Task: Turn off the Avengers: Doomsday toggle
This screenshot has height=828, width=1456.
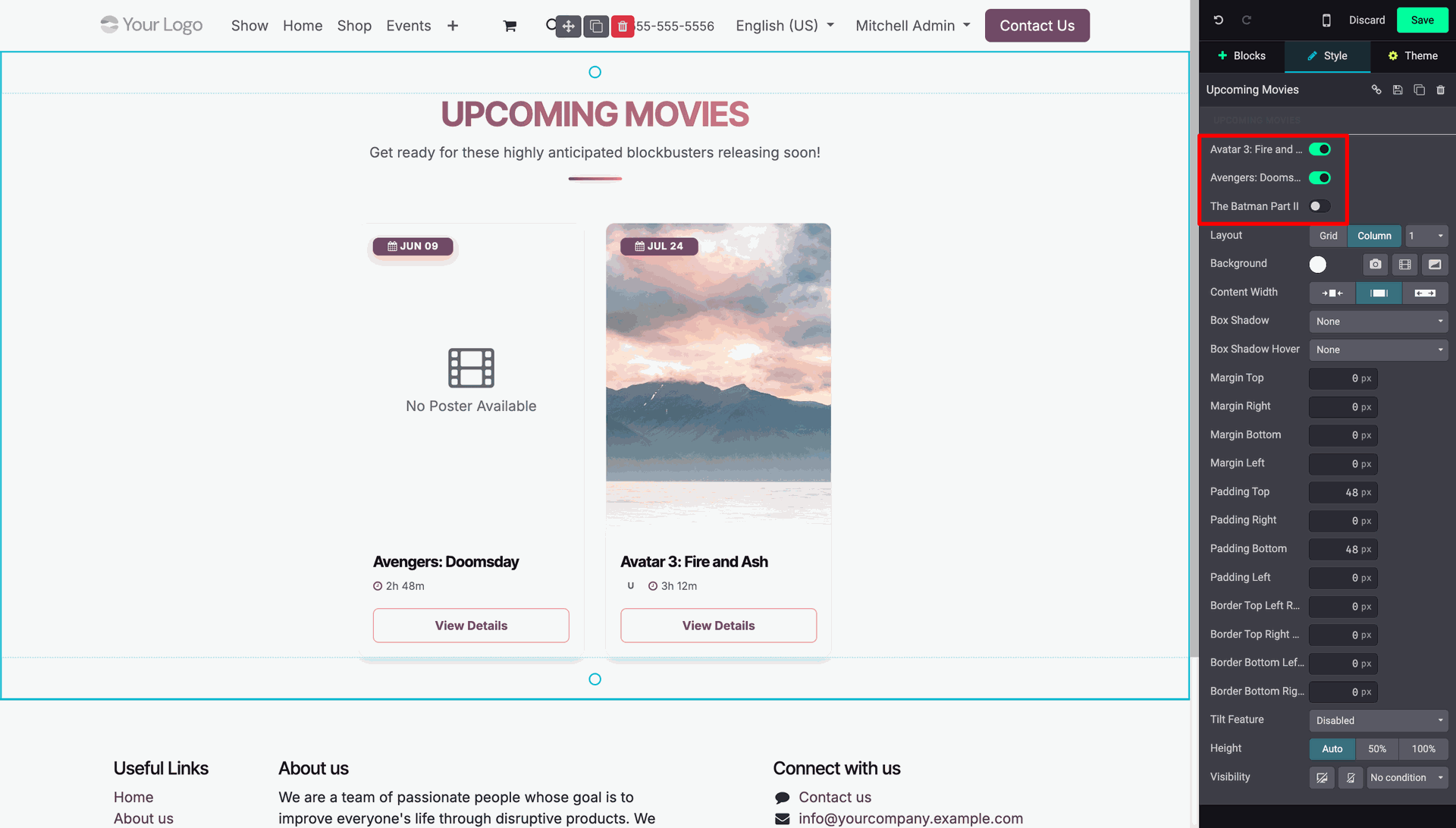Action: [1319, 177]
